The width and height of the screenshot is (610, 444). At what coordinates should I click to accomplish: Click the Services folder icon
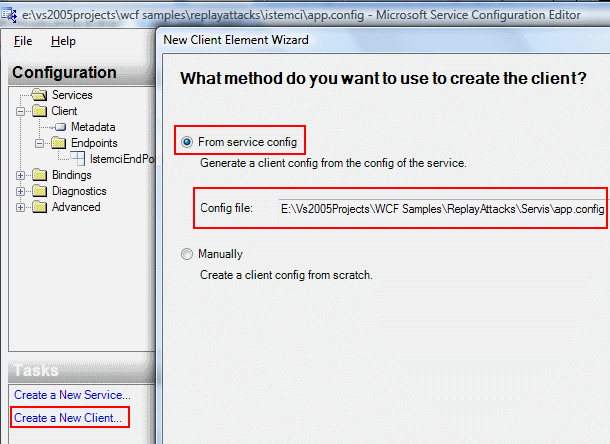pos(39,95)
